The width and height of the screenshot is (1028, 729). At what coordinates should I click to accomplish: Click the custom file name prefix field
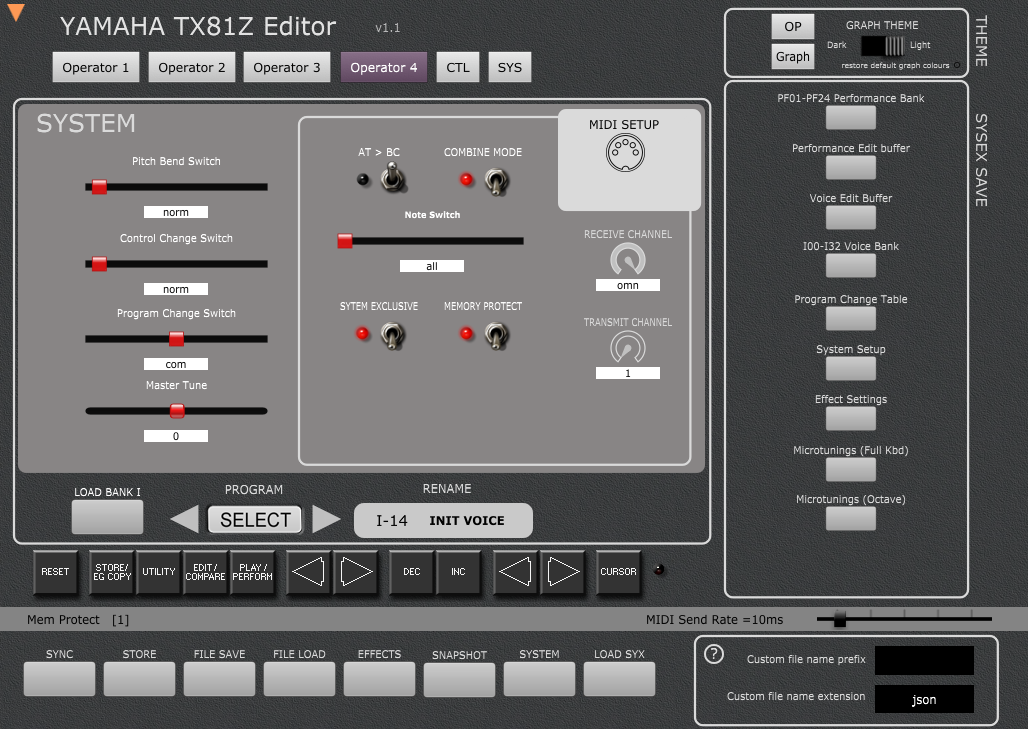pyautogui.click(x=923, y=660)
